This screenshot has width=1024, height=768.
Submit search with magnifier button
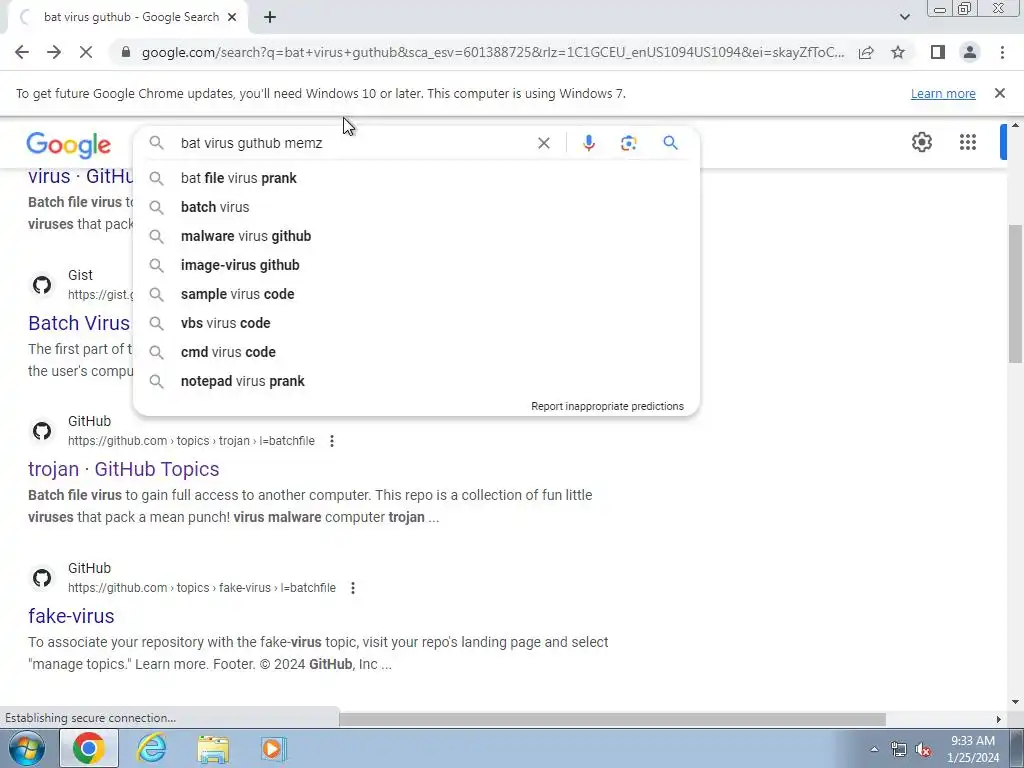pos(670,143)
